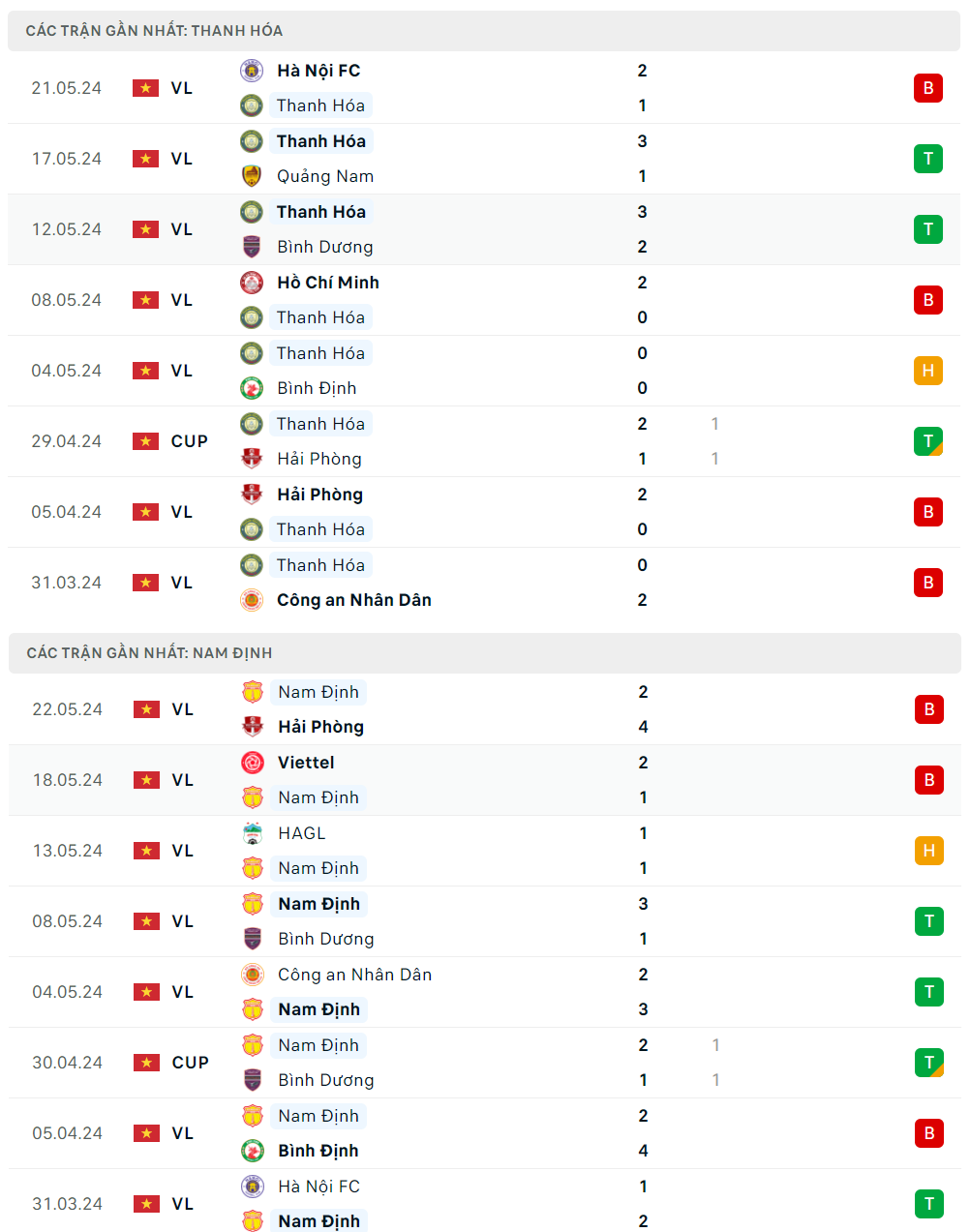Screen dimensions: 970x1232
Task: Click orange H badge for 13.05.24 match
Action: (928, 851)
